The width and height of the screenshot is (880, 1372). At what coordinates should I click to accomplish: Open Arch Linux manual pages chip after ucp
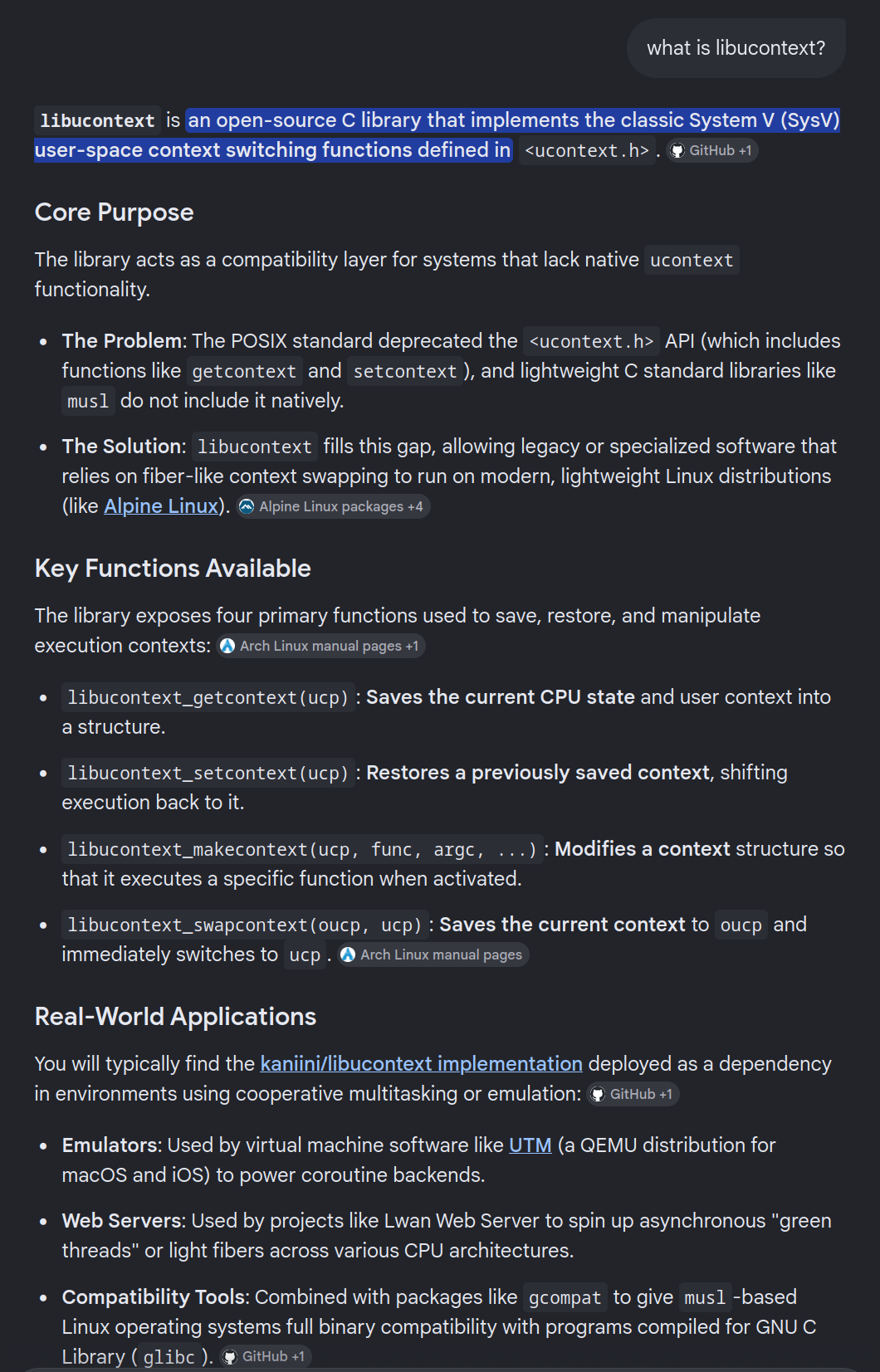point(433,955)
